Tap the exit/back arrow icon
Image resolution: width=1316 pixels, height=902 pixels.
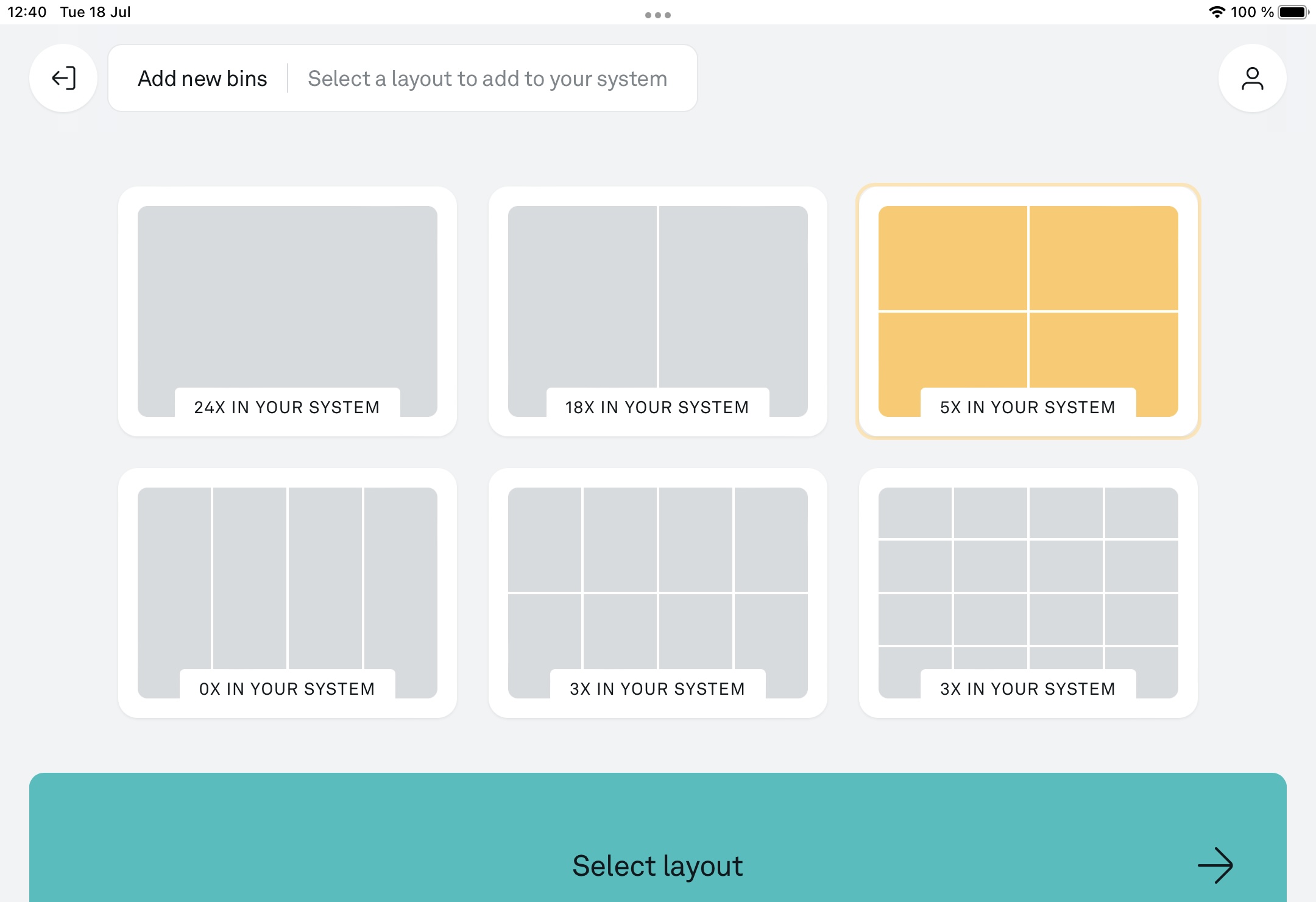63,78
